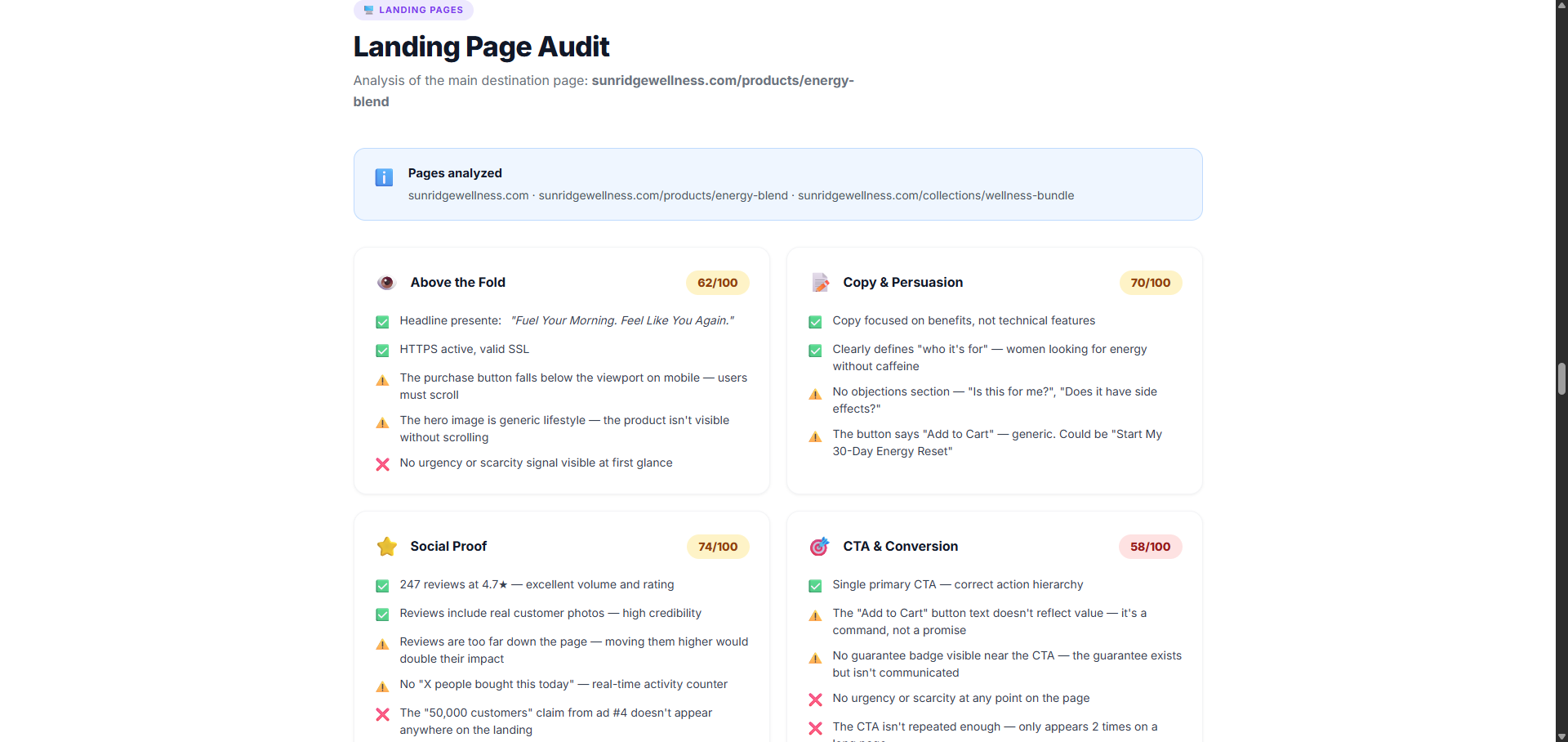Click the target icon for CTA & Conversion
This screenshot has height=742, width=1568.
coord(820,547)
